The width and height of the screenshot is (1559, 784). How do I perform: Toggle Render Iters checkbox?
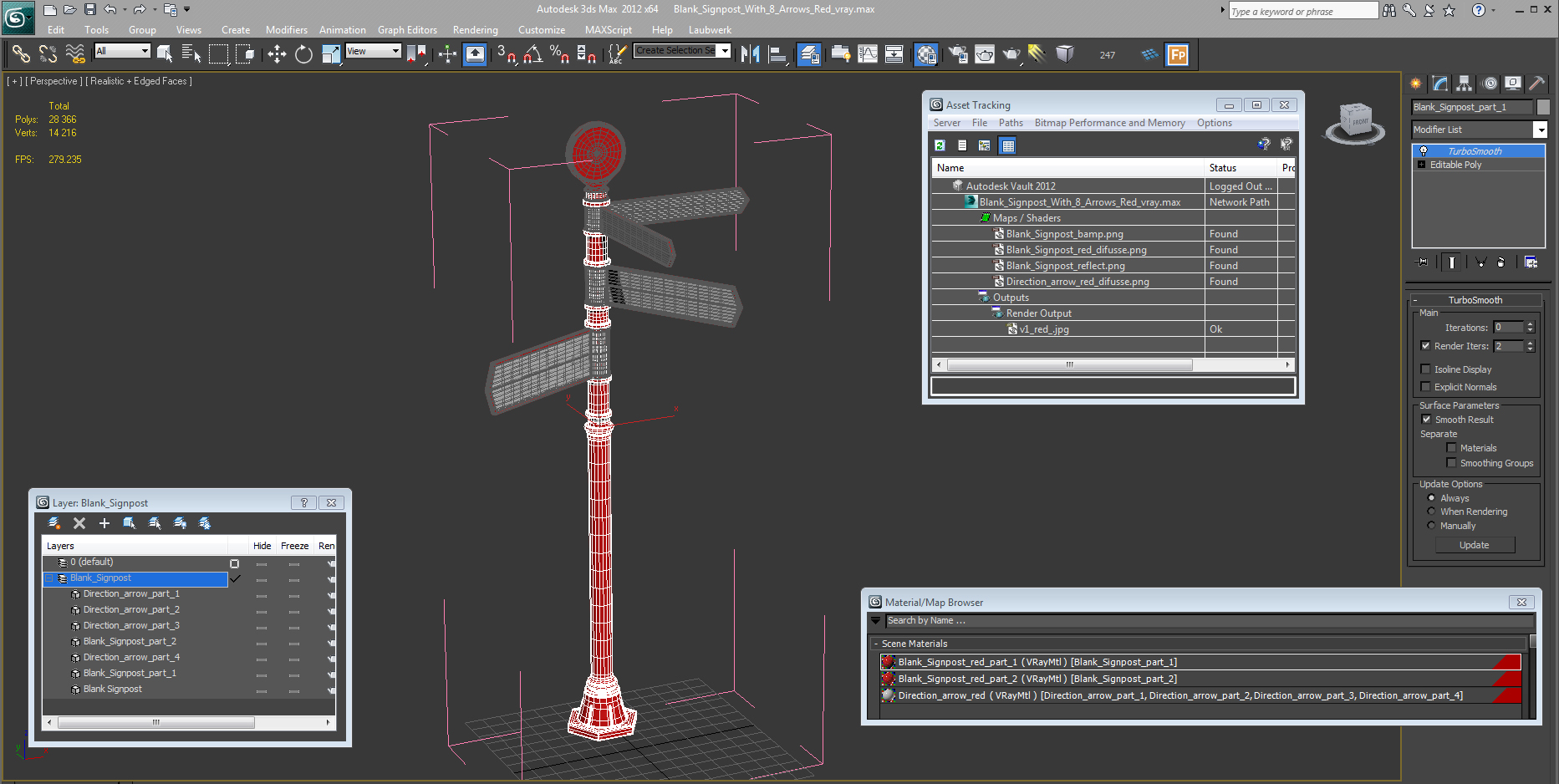1425,346
